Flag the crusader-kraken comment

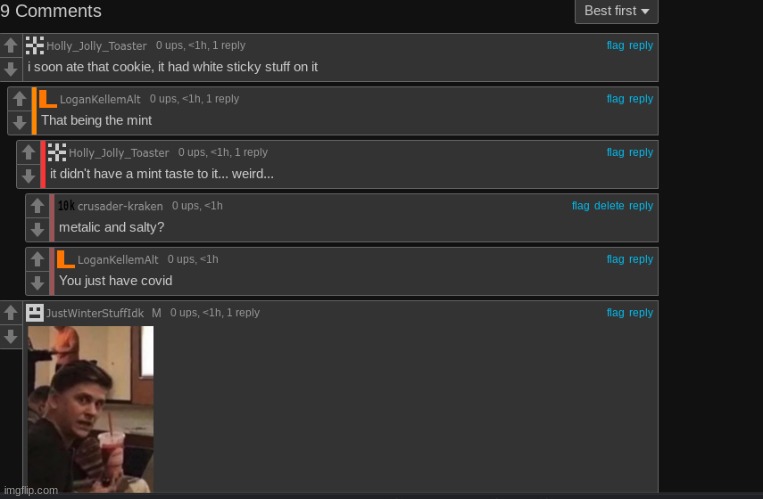pos(581,205)
